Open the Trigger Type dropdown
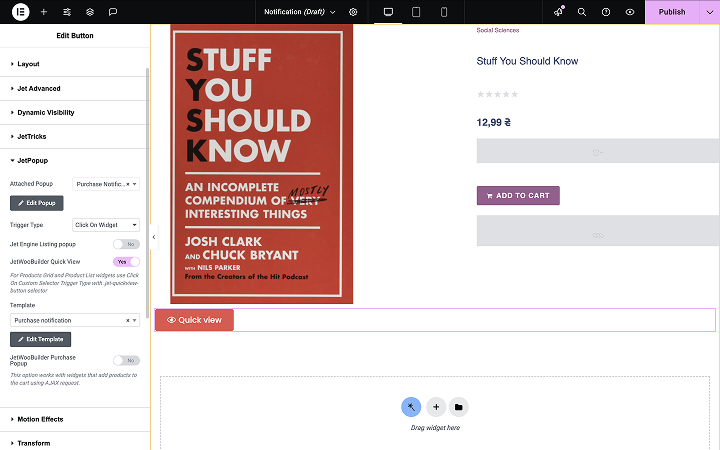Screen dimensions: 720x450 coord(106,225)
